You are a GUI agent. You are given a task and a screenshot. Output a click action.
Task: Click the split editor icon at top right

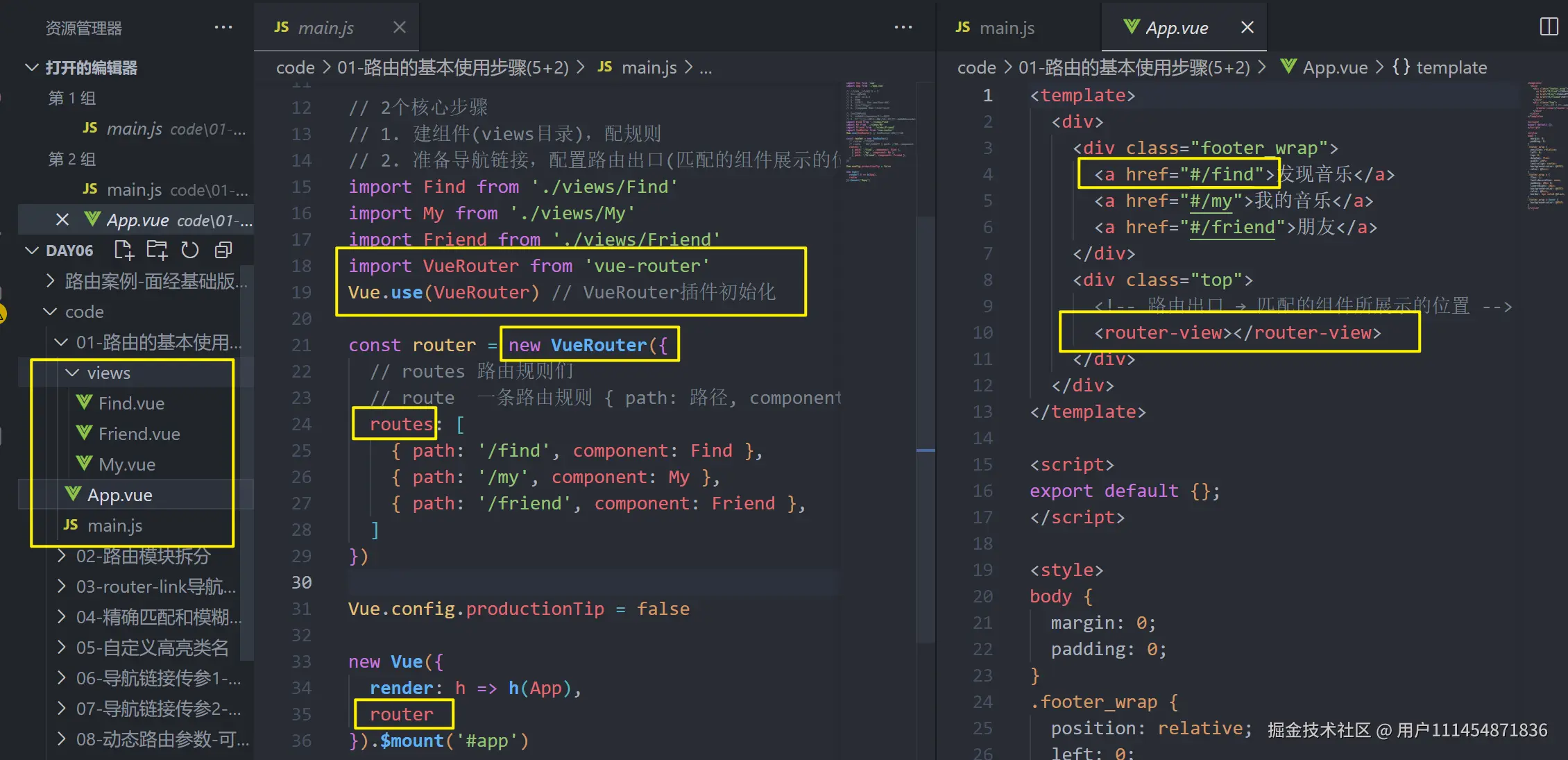point(1549,27)
